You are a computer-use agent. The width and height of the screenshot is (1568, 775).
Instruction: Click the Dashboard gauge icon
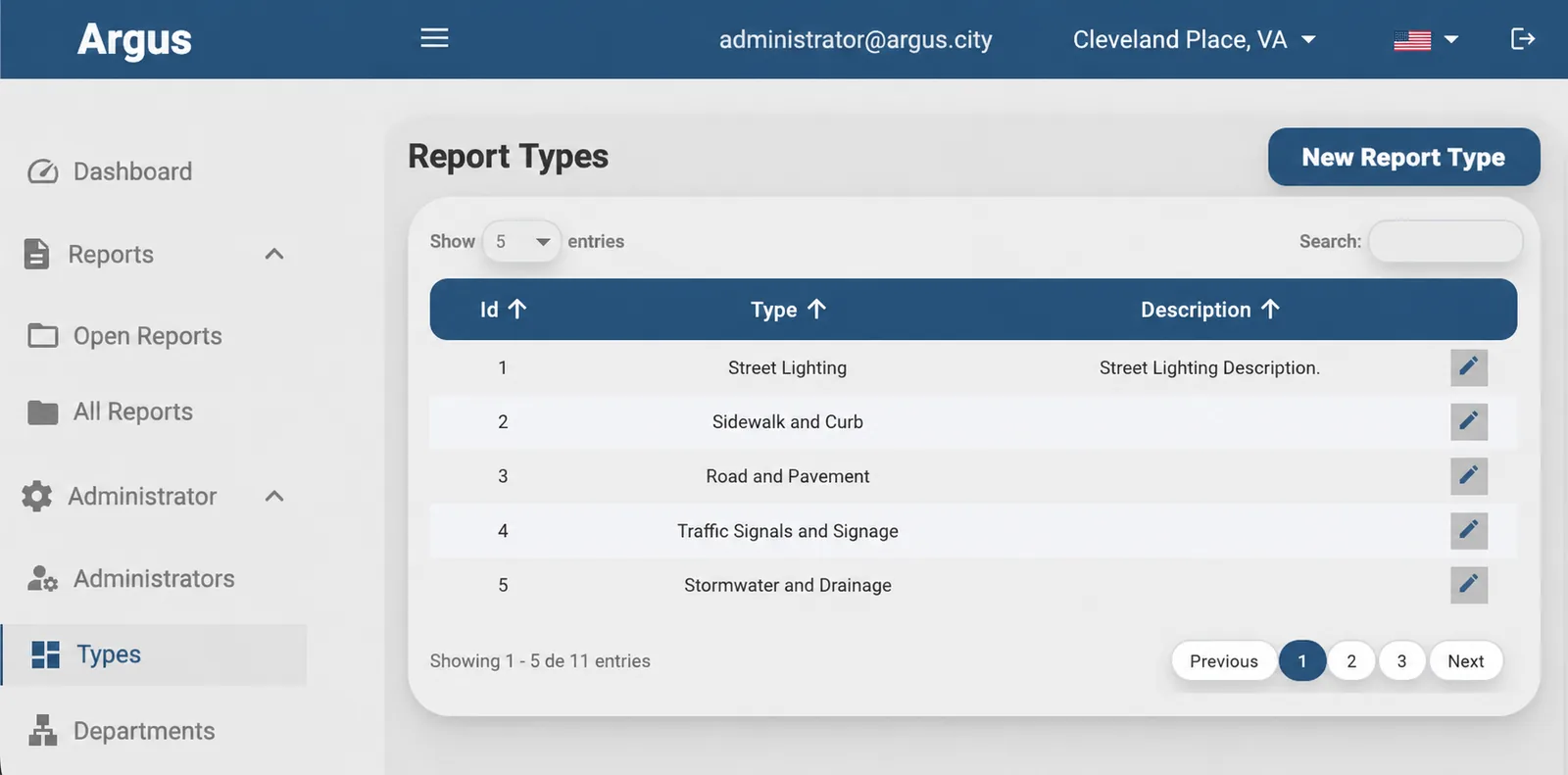point(42,171)
